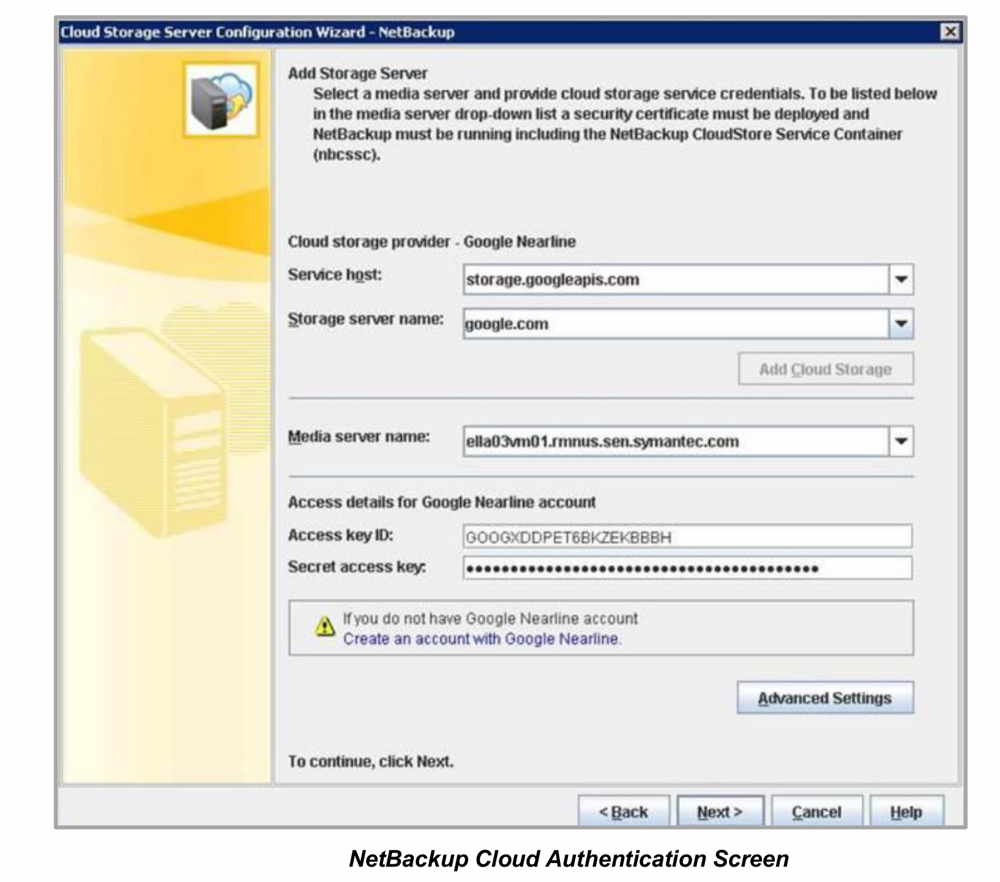Click the 'Service host:' label
Image resolution: width=1000 pixels, height=882 pixels.
335,275
